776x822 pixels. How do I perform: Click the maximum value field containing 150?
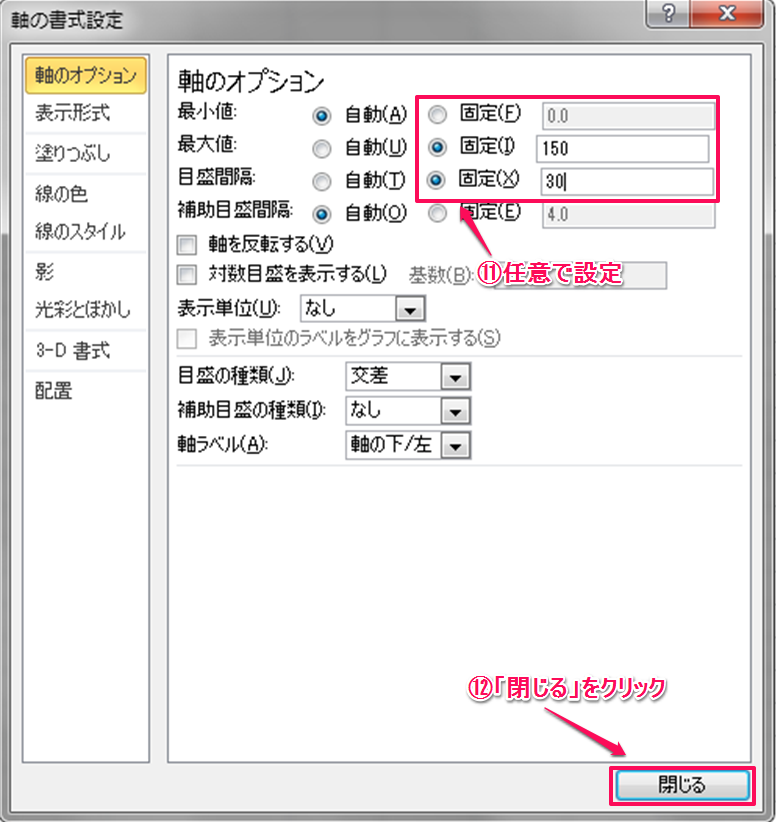pyautogui.click(x=622, y=149)
